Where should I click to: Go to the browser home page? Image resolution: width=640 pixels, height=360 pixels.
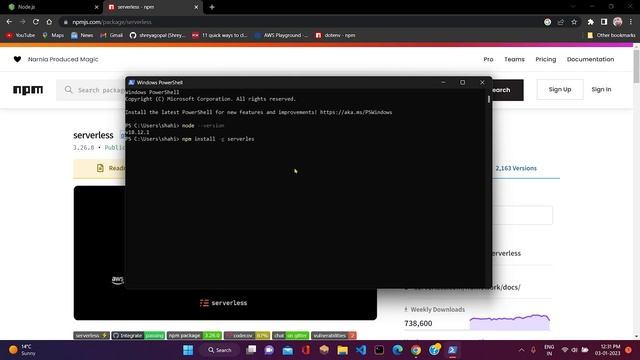(49, 22)
